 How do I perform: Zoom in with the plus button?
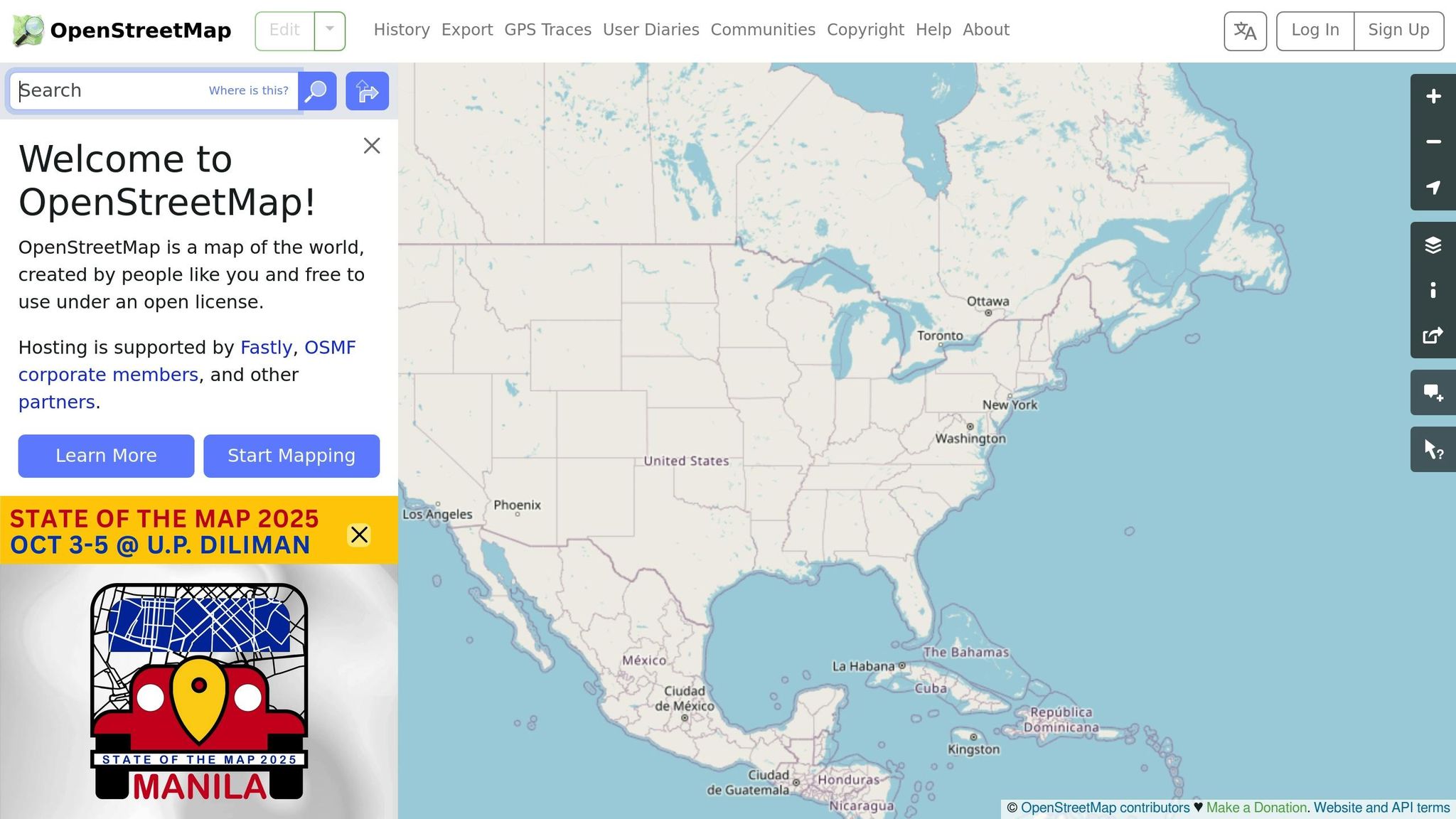pos(1433,97)
